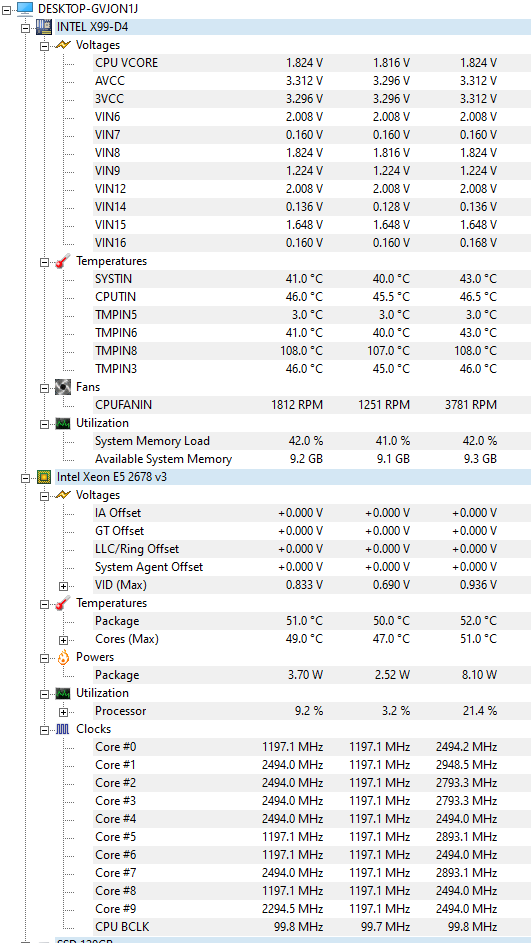Click the thermometer icon of INTEL X99-D4 Temperatures

click(63, 261)
